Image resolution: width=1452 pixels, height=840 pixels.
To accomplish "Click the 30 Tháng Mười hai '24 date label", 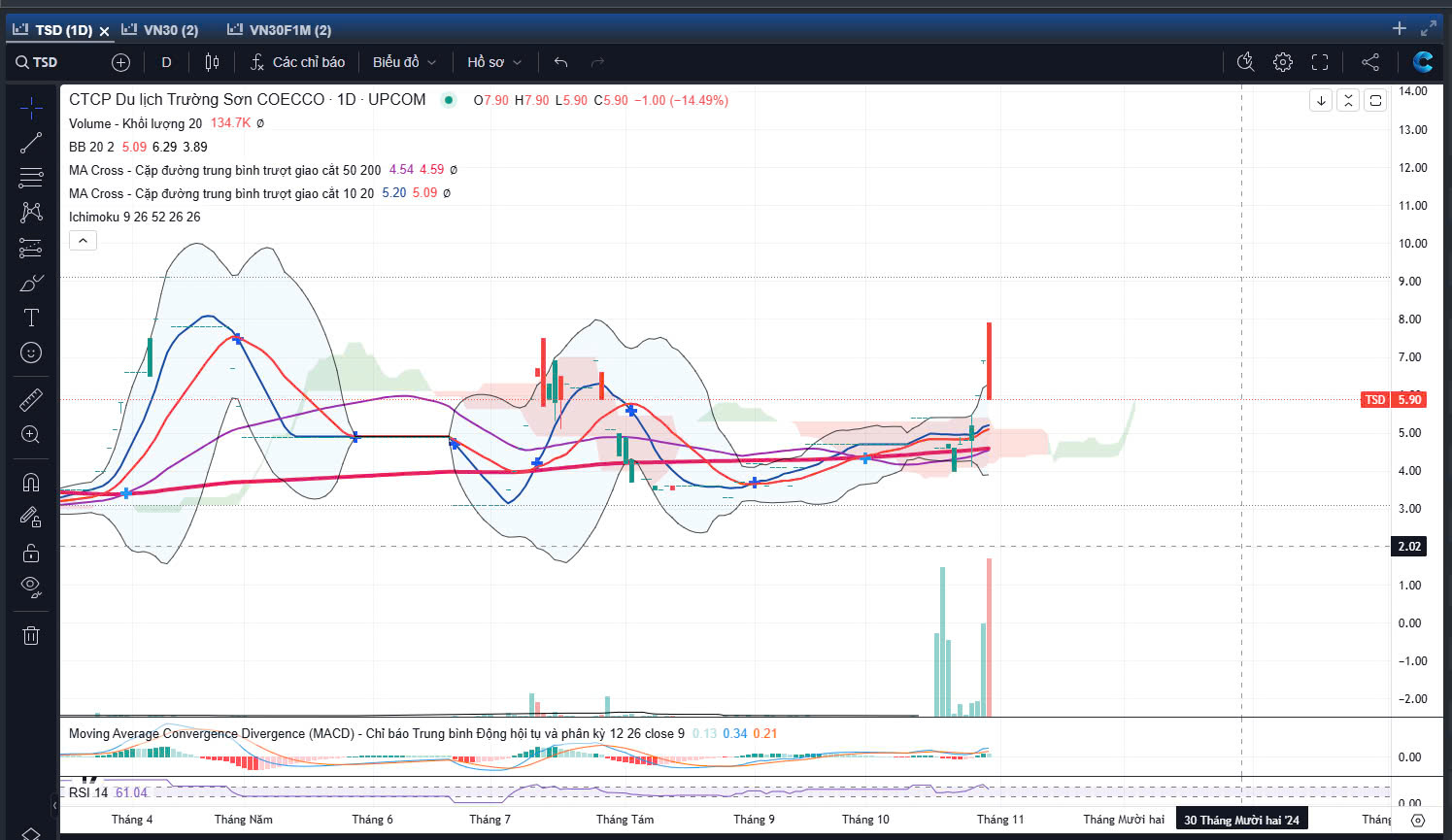I will click(1241, 821).
